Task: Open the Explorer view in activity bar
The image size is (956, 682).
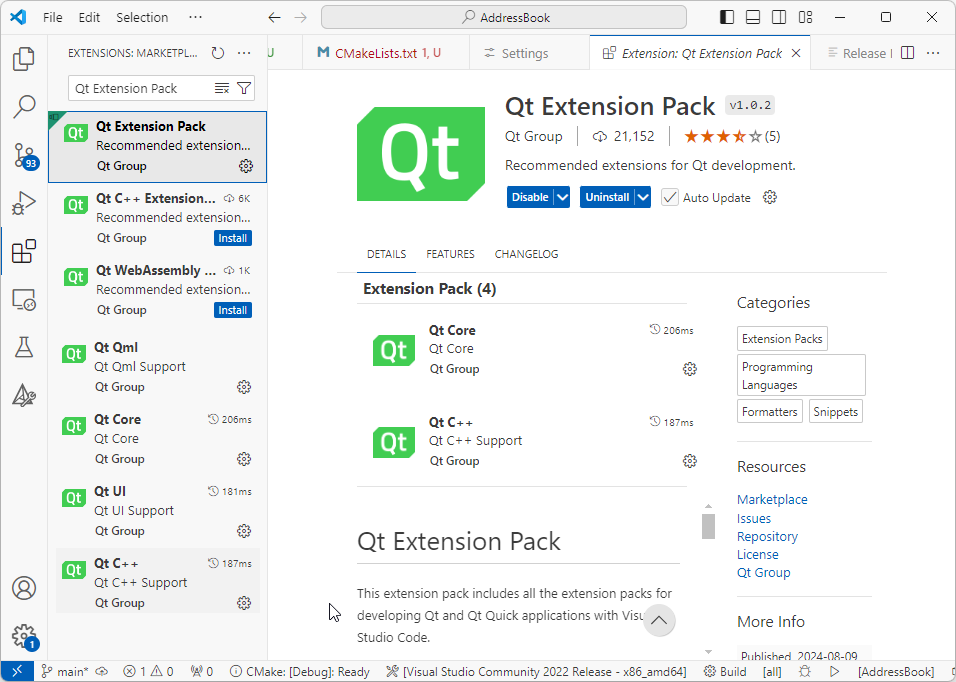Action: 24,59
